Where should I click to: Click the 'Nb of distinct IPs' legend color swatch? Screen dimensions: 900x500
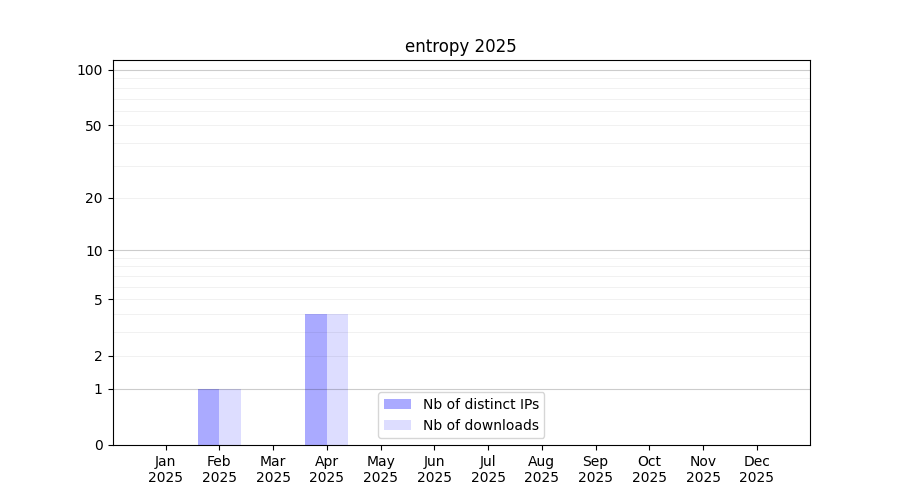tap(397, 404)
